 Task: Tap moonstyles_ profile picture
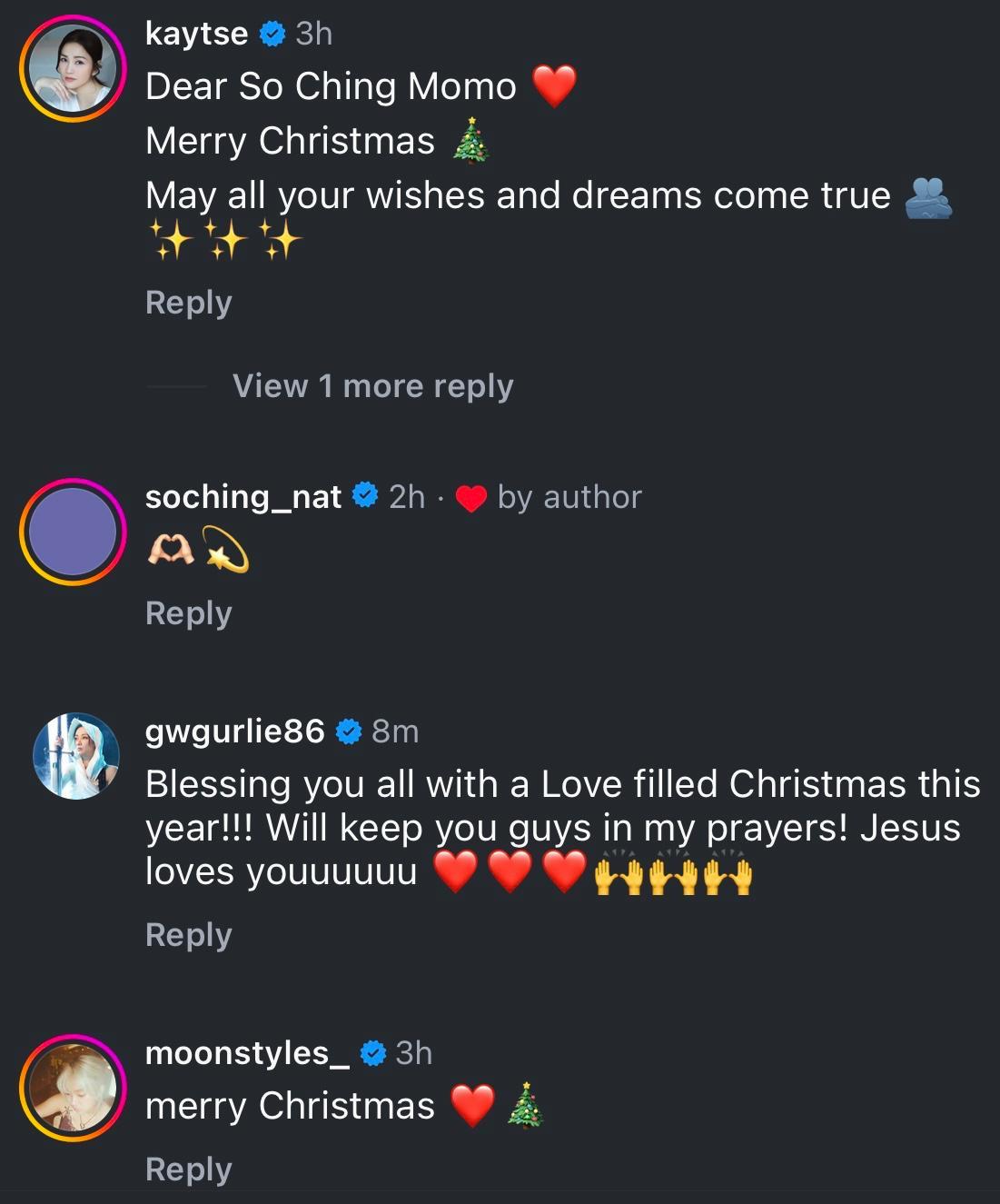point(73,1088)
